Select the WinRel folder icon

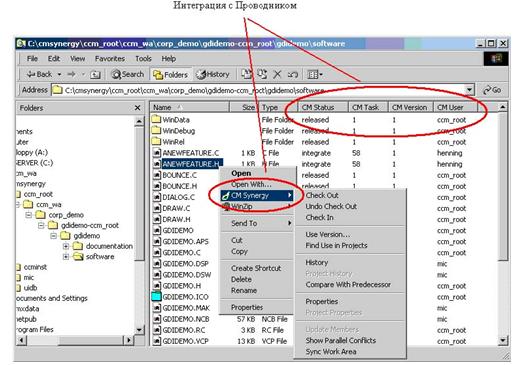pyautogui.click(x=156, y=141)
